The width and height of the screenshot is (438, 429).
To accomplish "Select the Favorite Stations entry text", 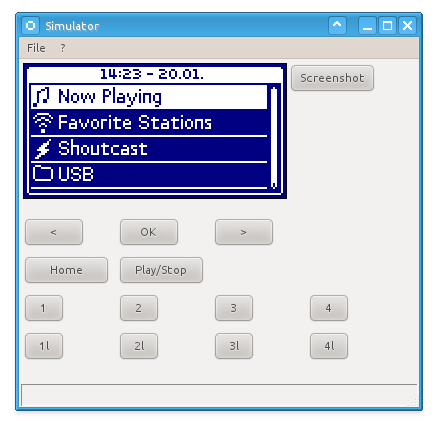I will pyautogui.click(x=135, y=122).
